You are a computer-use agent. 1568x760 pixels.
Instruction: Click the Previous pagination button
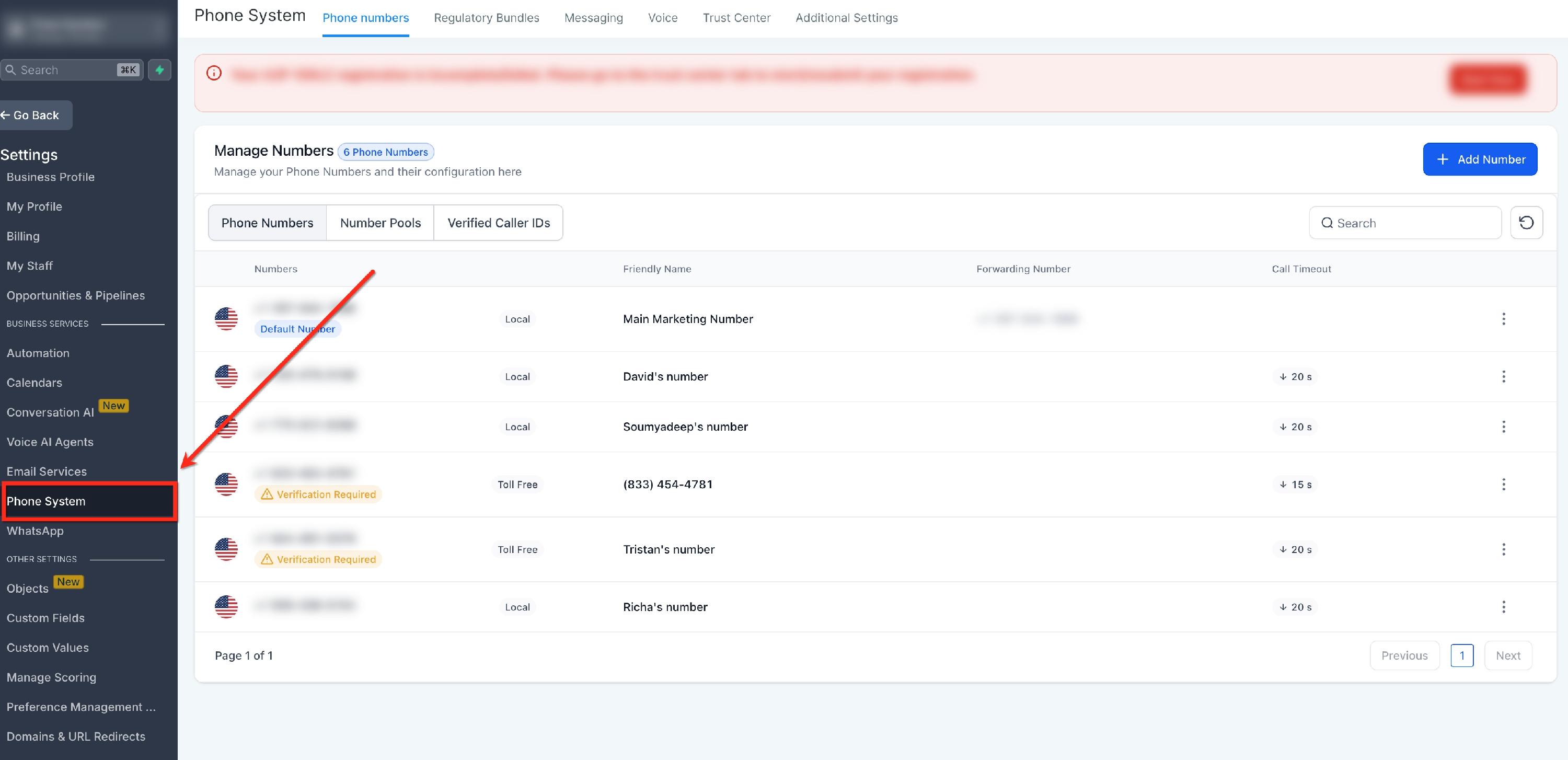pos(1404,655)
